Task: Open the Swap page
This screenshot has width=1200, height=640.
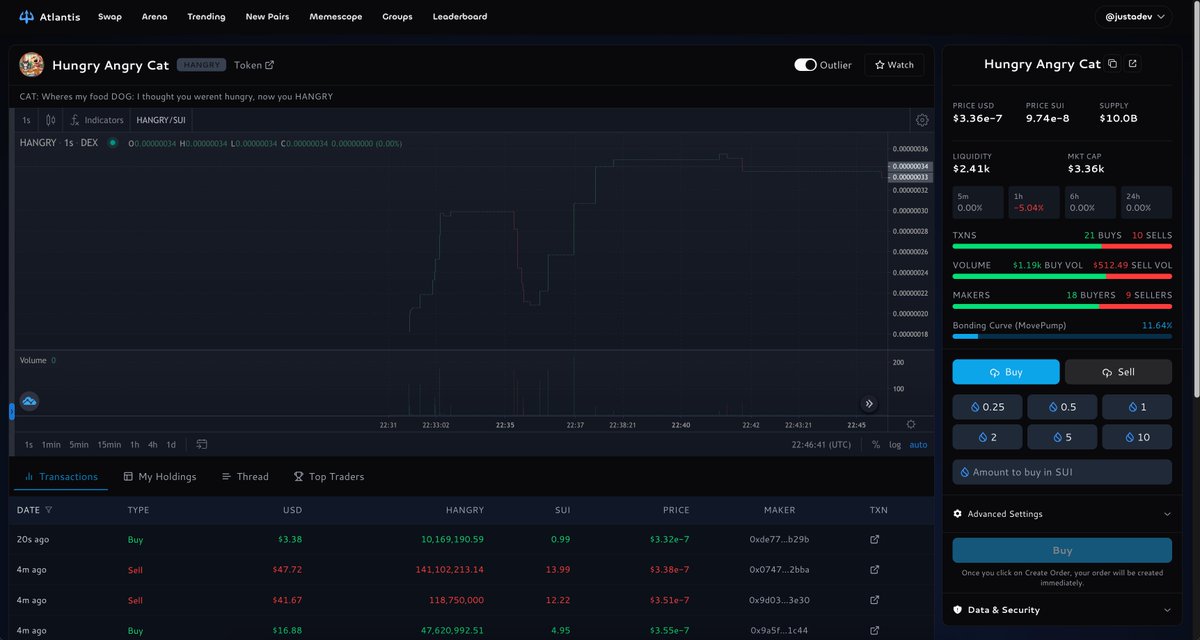Action: click(110, 17)
